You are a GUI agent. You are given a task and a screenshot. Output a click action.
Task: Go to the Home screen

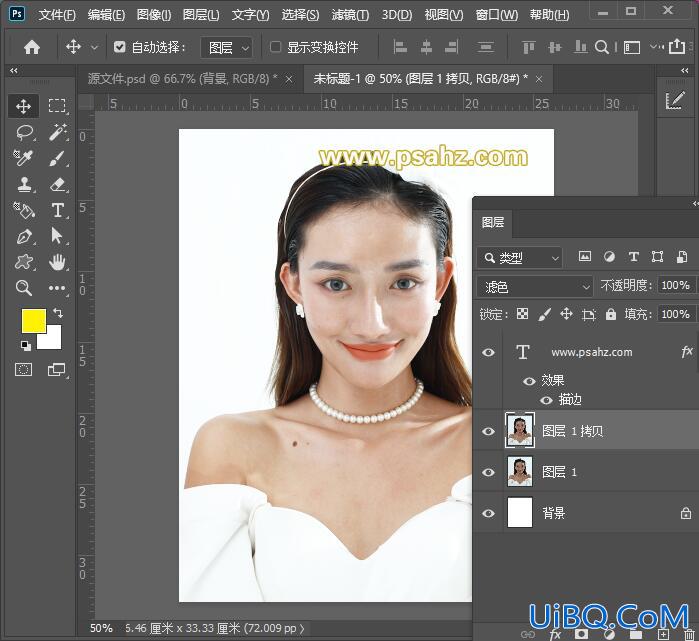32,47
